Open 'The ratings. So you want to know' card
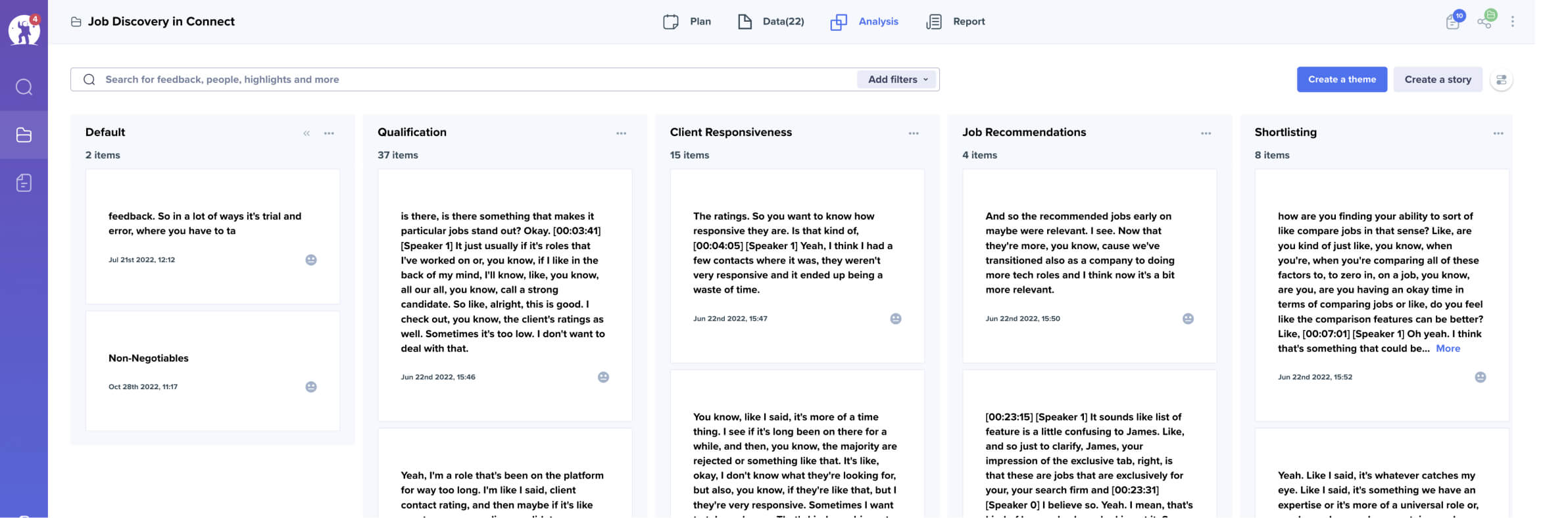 (x=797, y=266)
